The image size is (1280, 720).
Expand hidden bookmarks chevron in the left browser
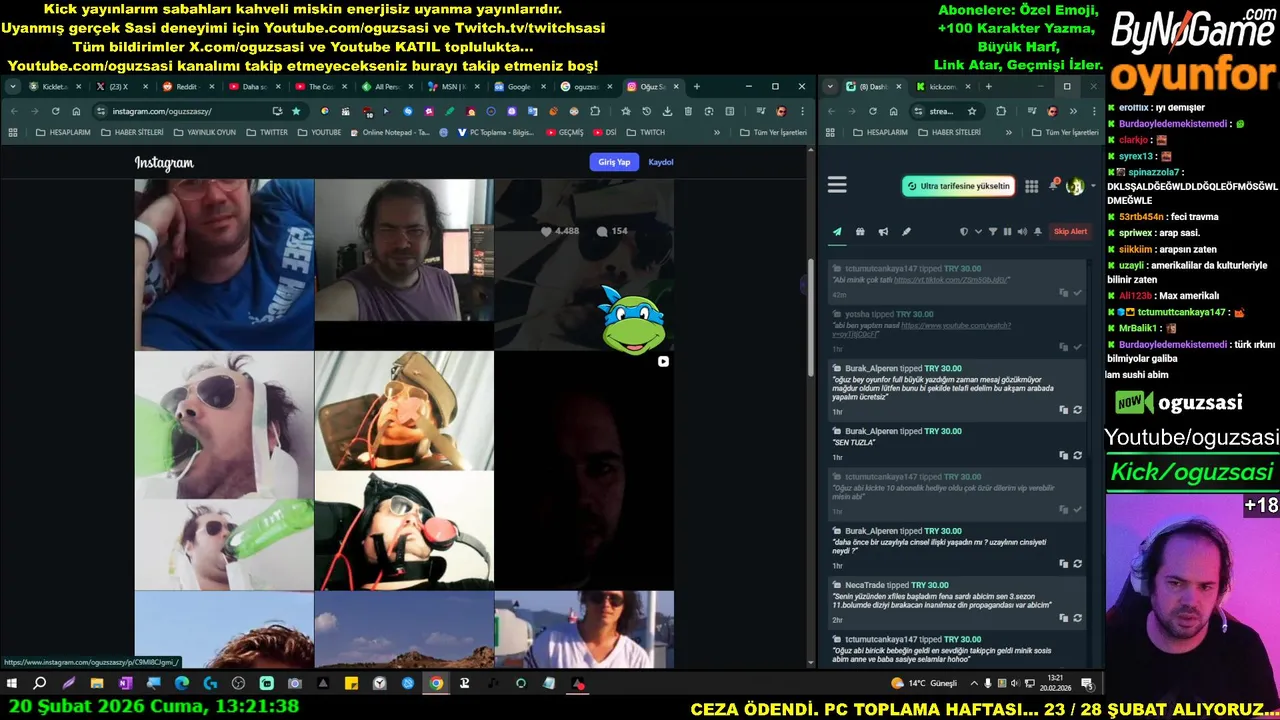(x=716, y=132)
